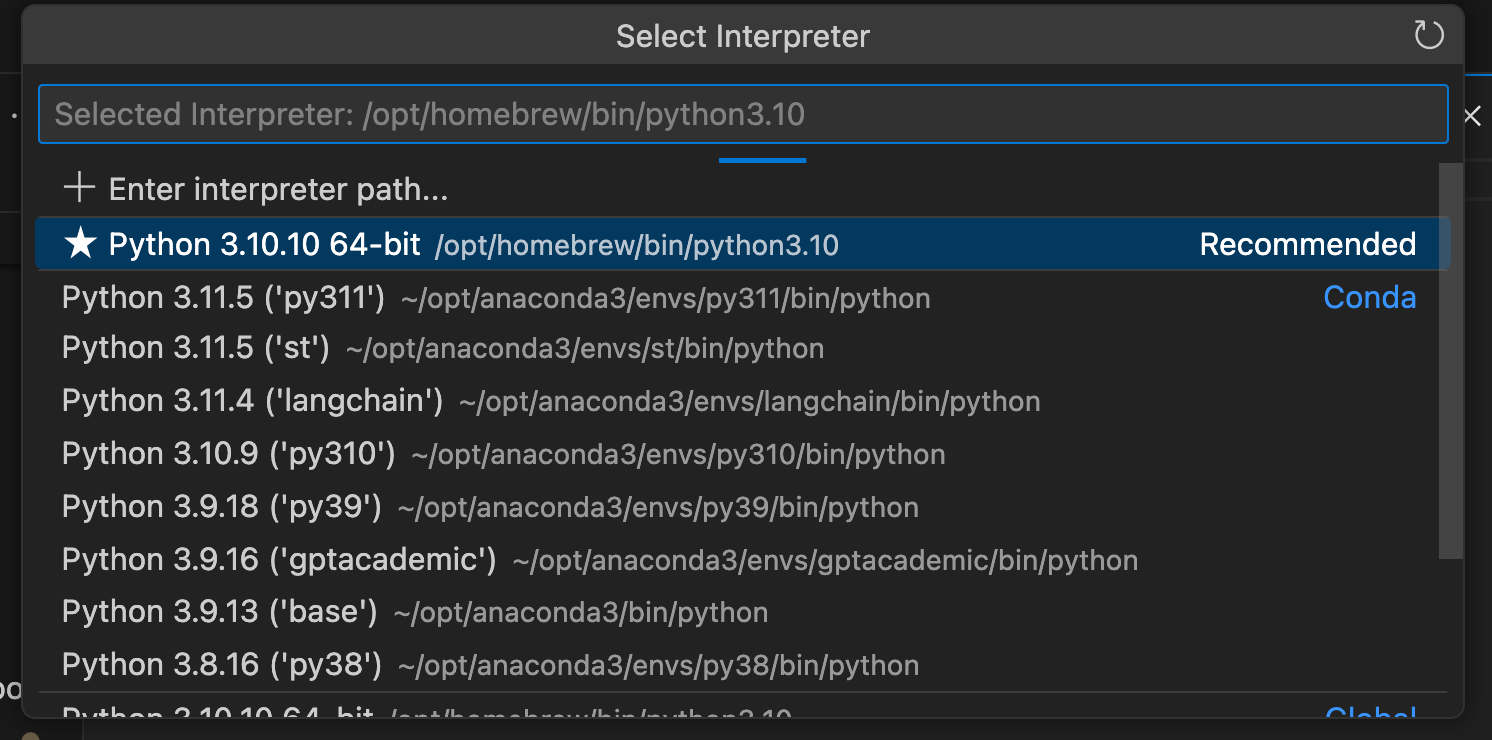Click the Select Interpreter title bar
The width and height of the screenshot is (1492, 740).
(742, 37)
